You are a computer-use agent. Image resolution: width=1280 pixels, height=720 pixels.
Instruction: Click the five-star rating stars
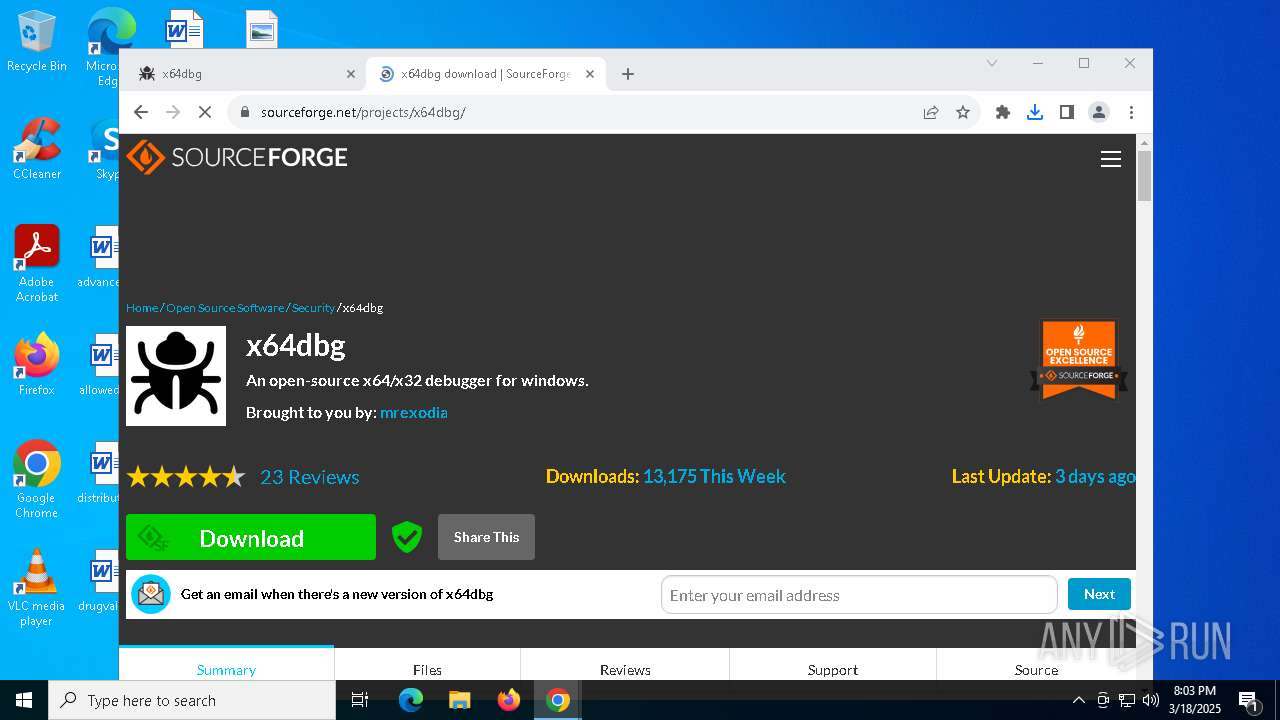(185, 477)
